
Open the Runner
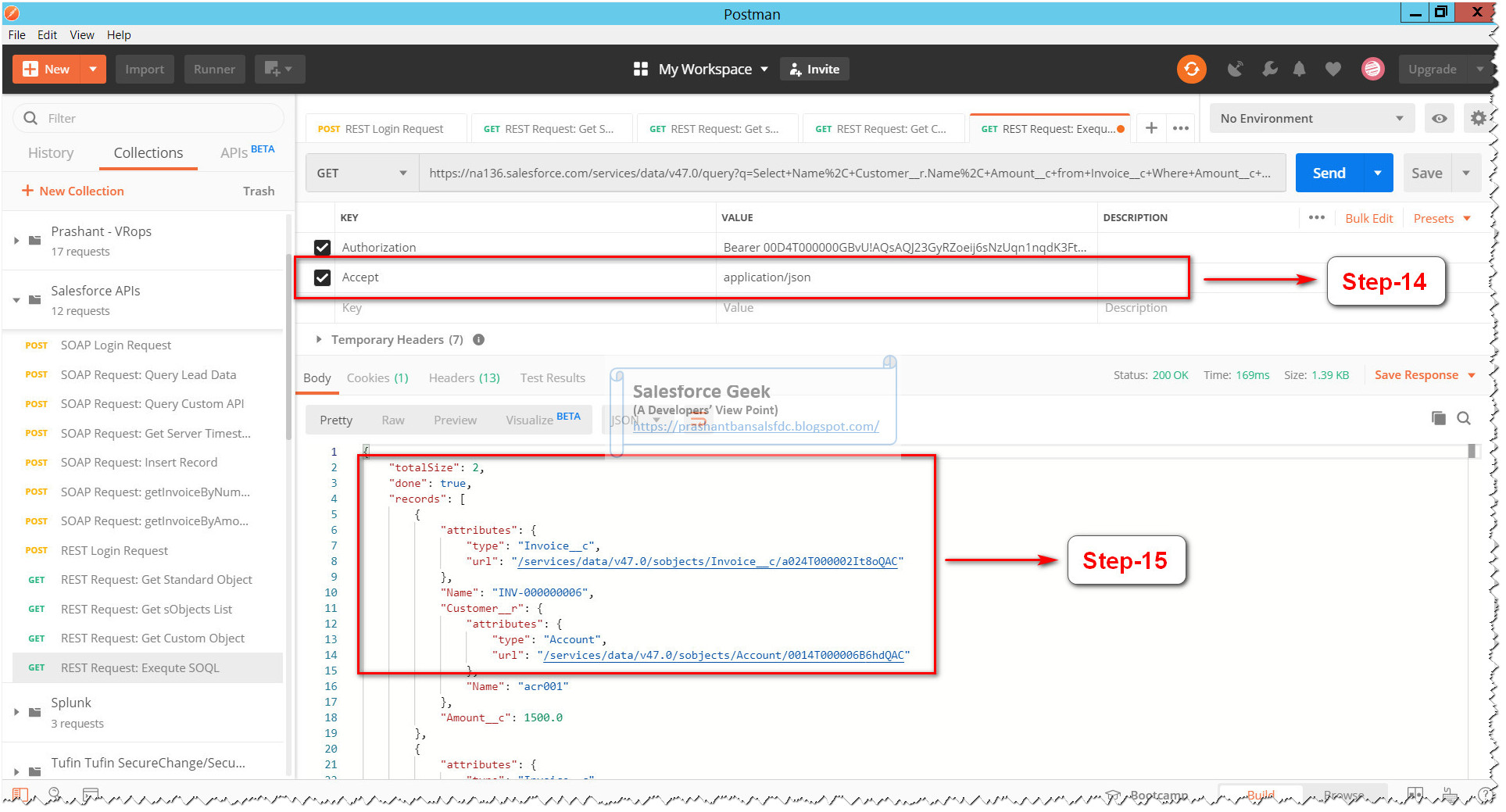[214, 69]
